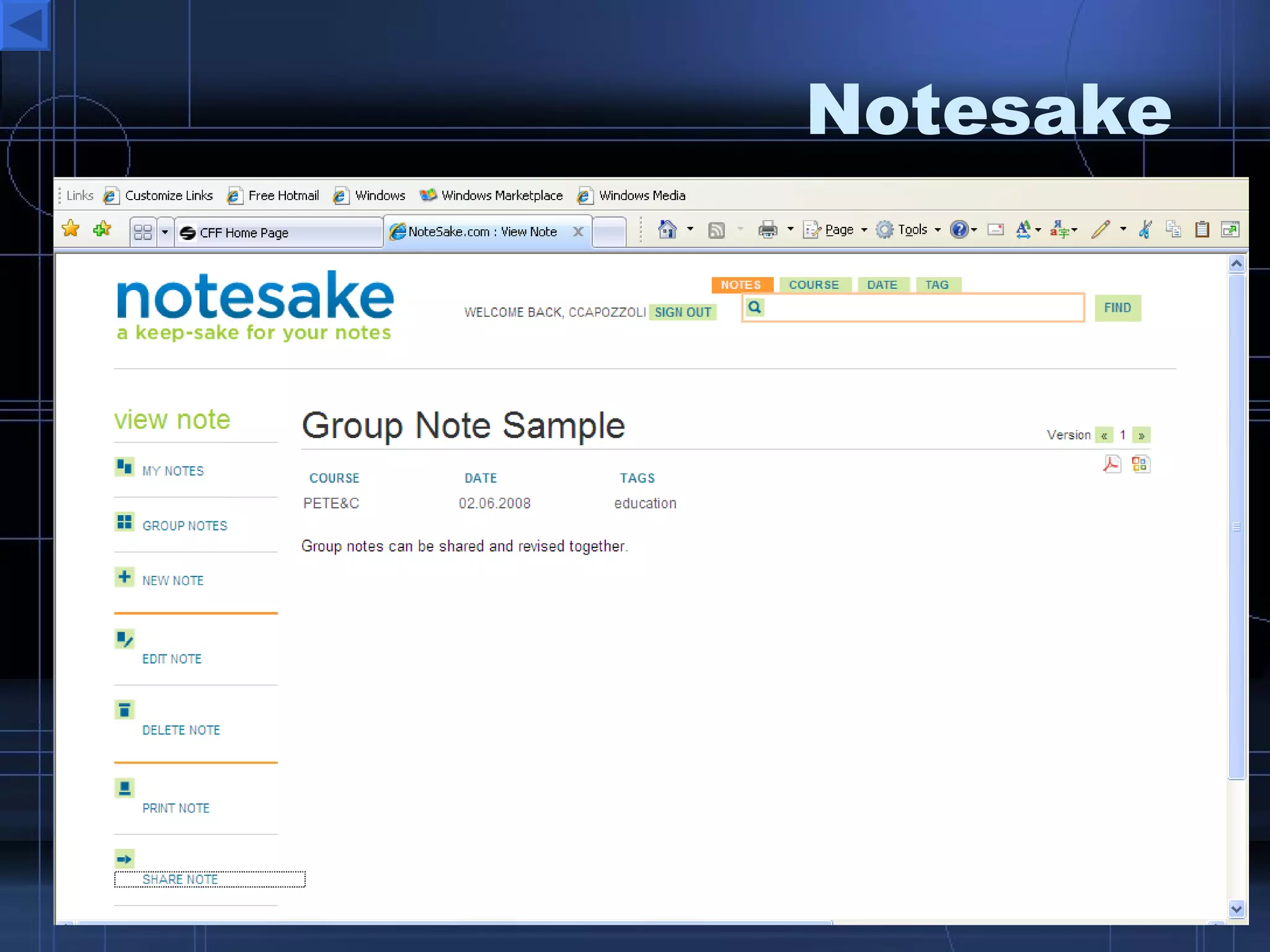The height and width of the screenshot is (952, 1270).
Task: Click NEW NOTE in sidebar
Action: [173, 581]
